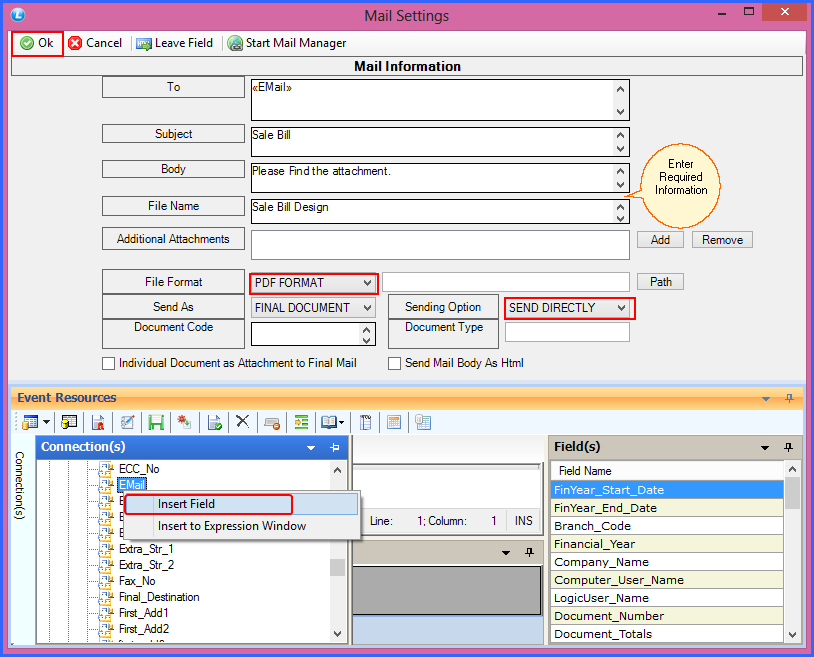Click the remove item red minus icon

[272, 423]
